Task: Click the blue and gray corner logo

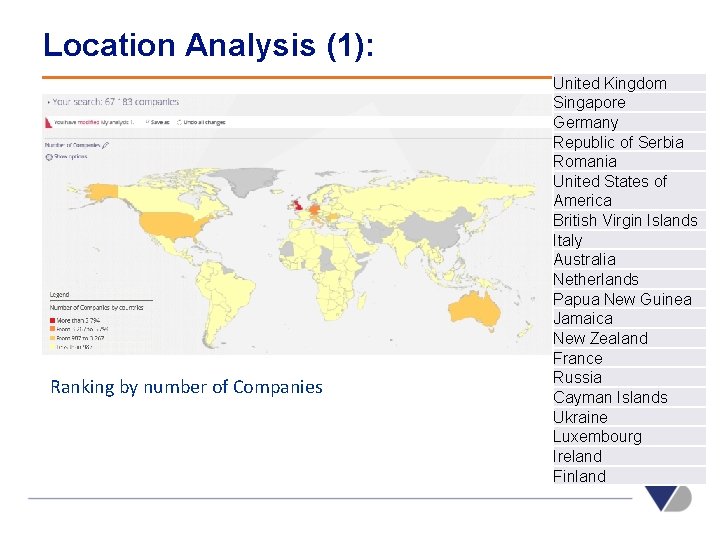Action: point(668,498)
